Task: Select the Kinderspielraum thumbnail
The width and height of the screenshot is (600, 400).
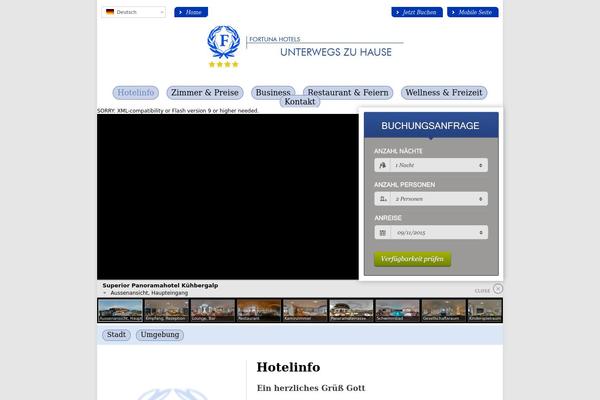Action: point(485,310)
